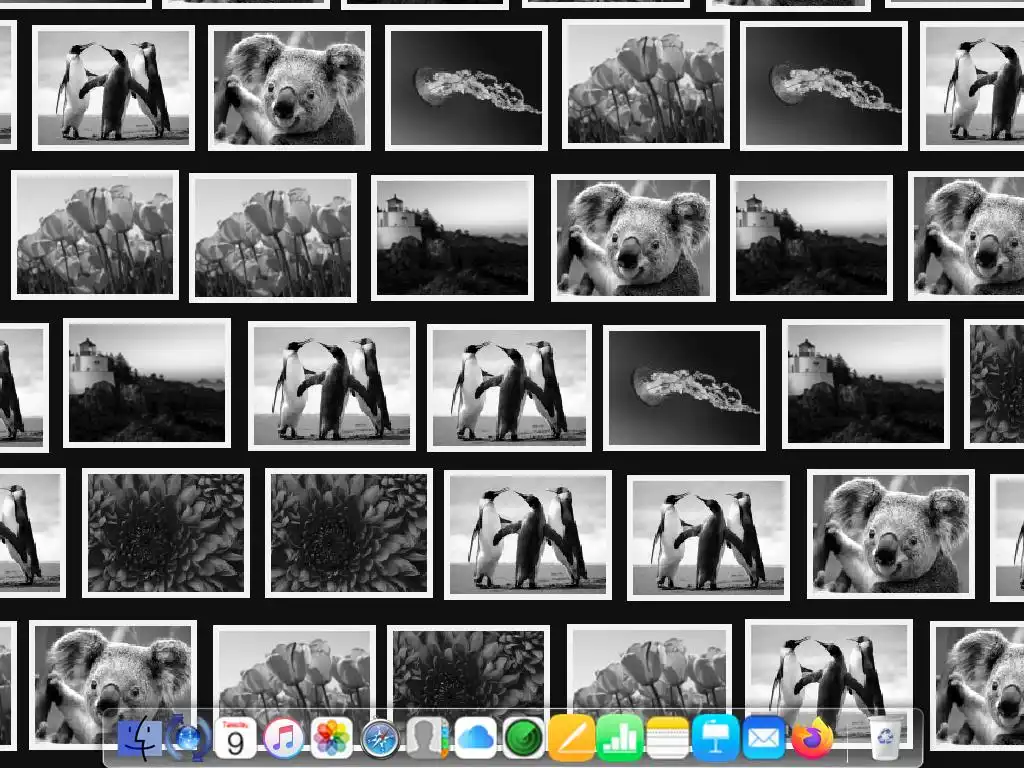This screenshot has height=768, width=1024.
Task: Select koala photo between two lighthouse photos
Action: pyautogui.click(x=633, y=238)
